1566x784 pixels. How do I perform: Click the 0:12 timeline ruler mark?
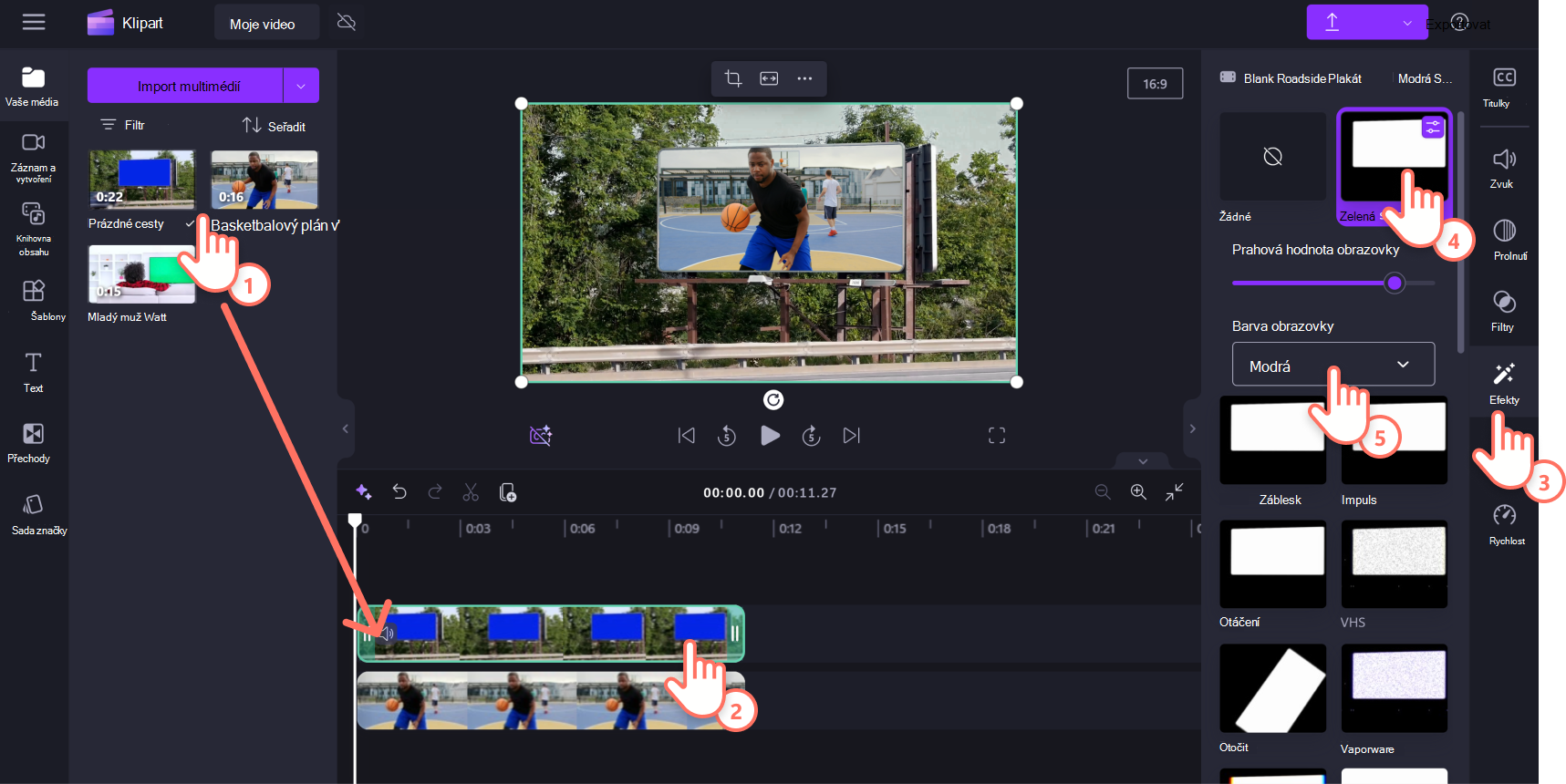click(790, 529)
